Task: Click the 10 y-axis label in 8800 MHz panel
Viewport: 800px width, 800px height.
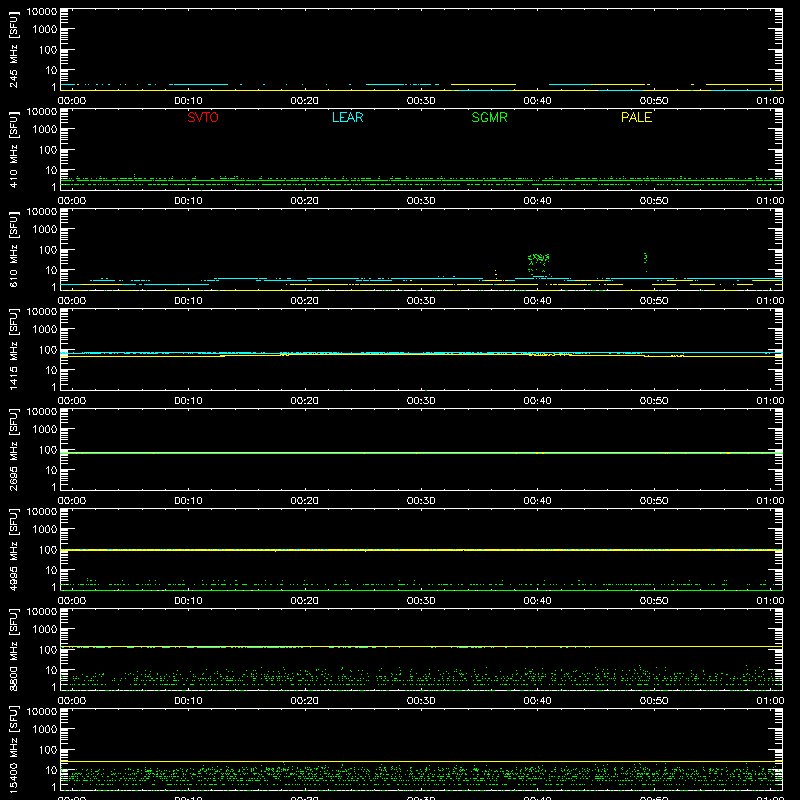Action: [x=51, y=670]
